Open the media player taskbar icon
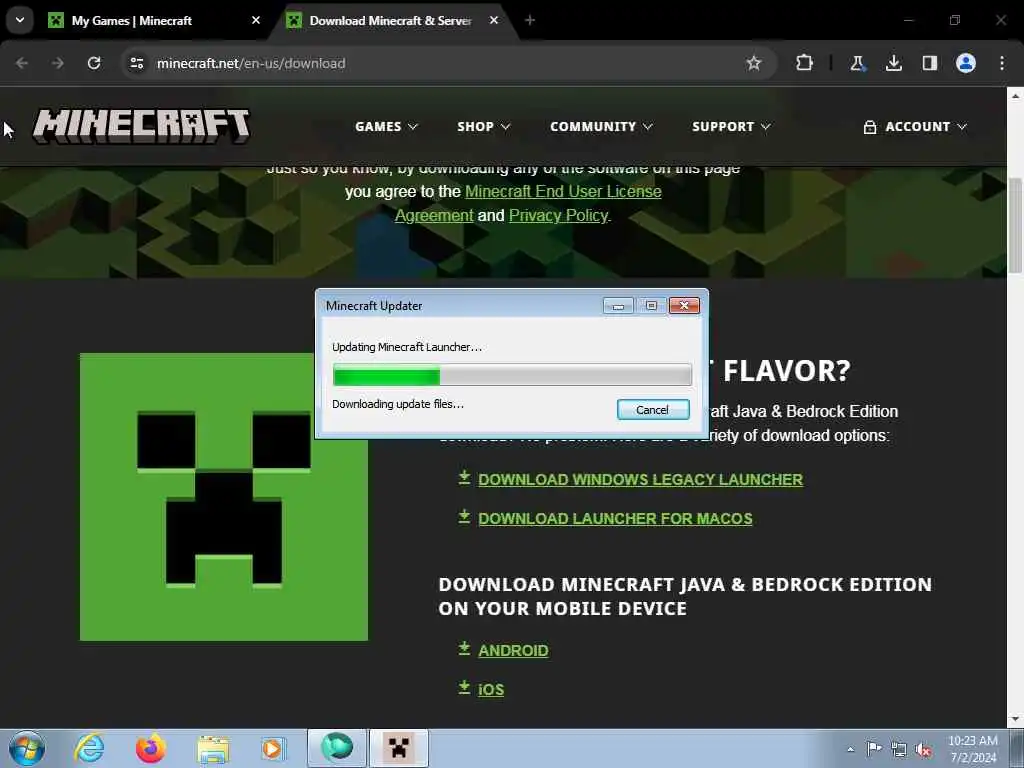This screenshot has width=1024, height=768. [x=272, y=748]
